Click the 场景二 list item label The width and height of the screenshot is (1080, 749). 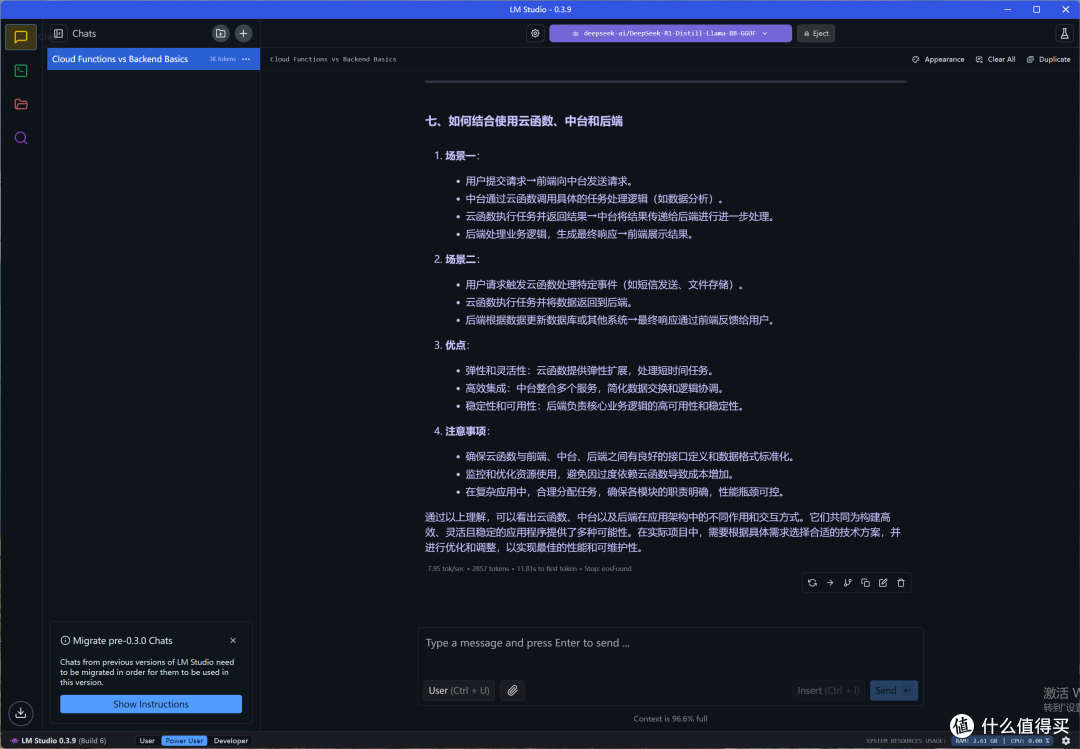460,259
